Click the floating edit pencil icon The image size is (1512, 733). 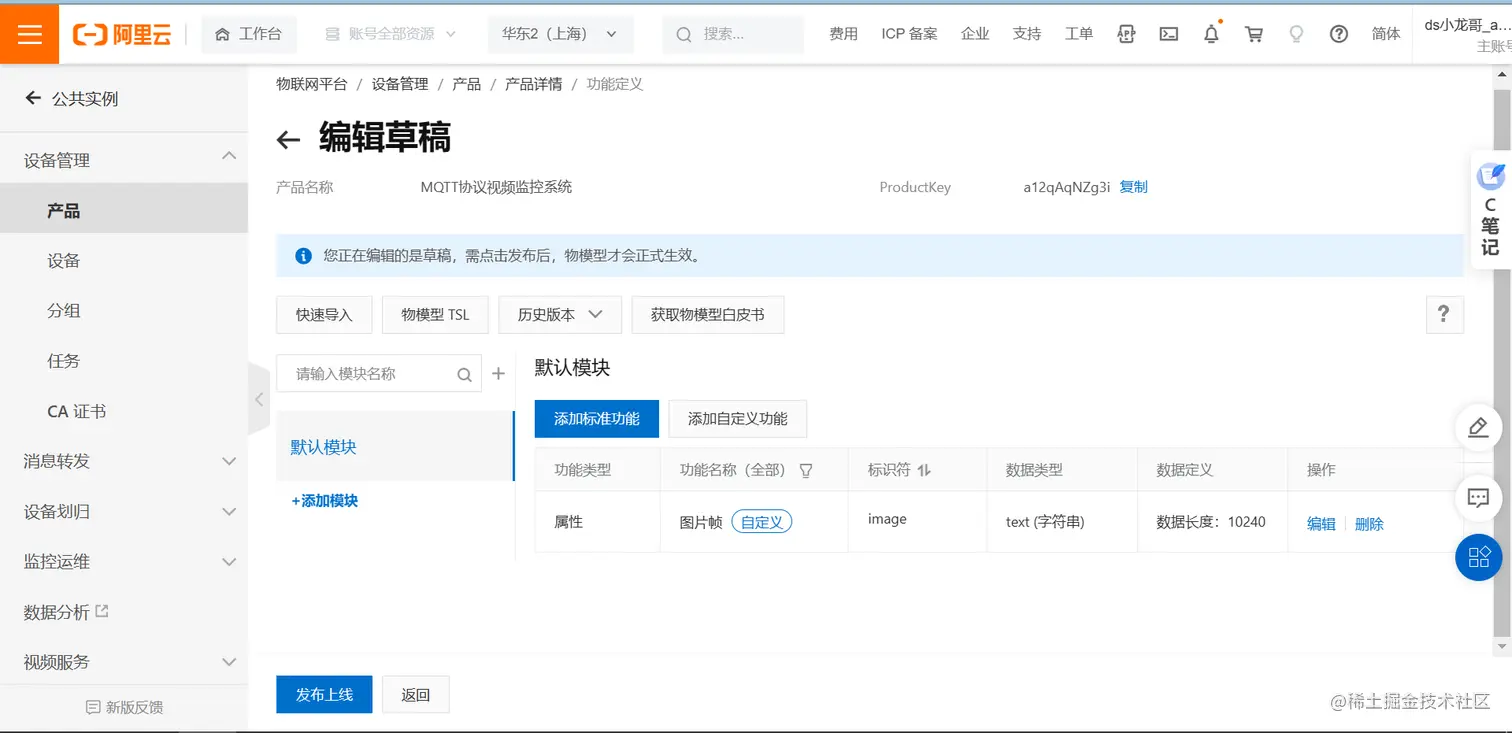click(1478, 427)
